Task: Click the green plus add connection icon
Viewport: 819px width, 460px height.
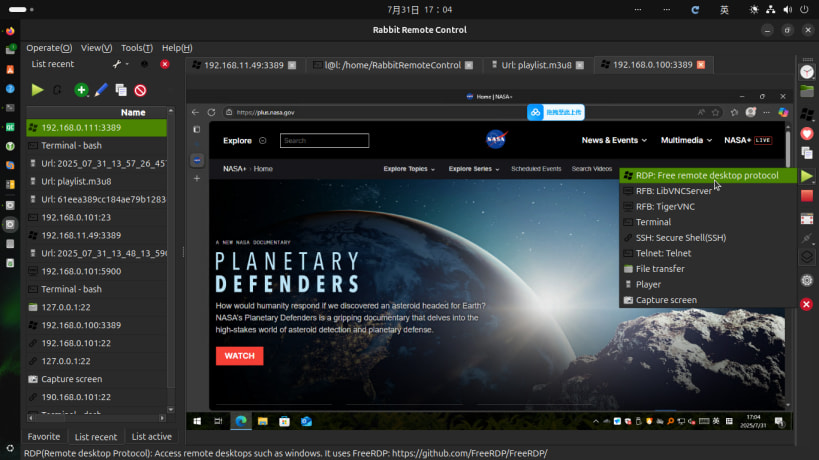Action: [81, 90]
